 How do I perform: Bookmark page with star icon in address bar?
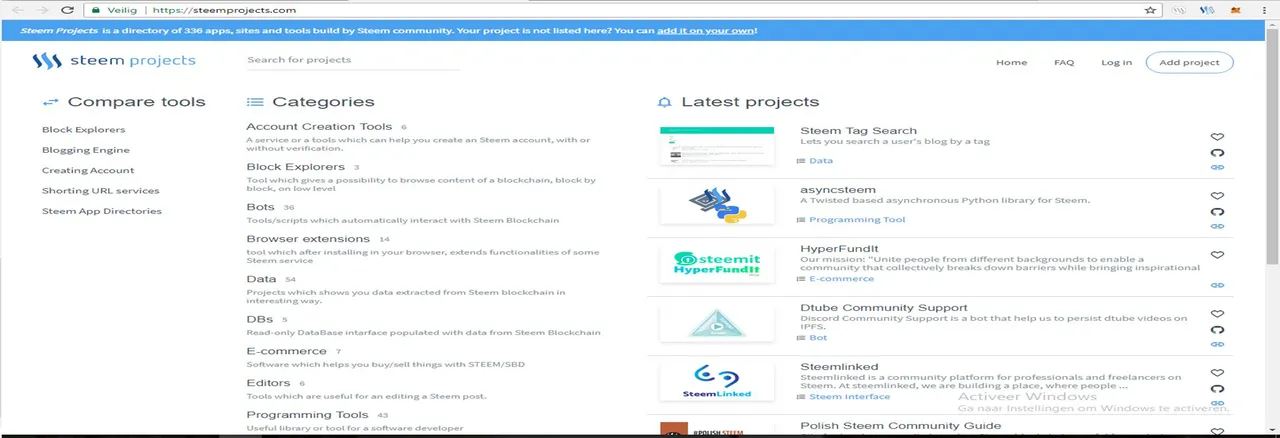click(x=1151, y=10)
